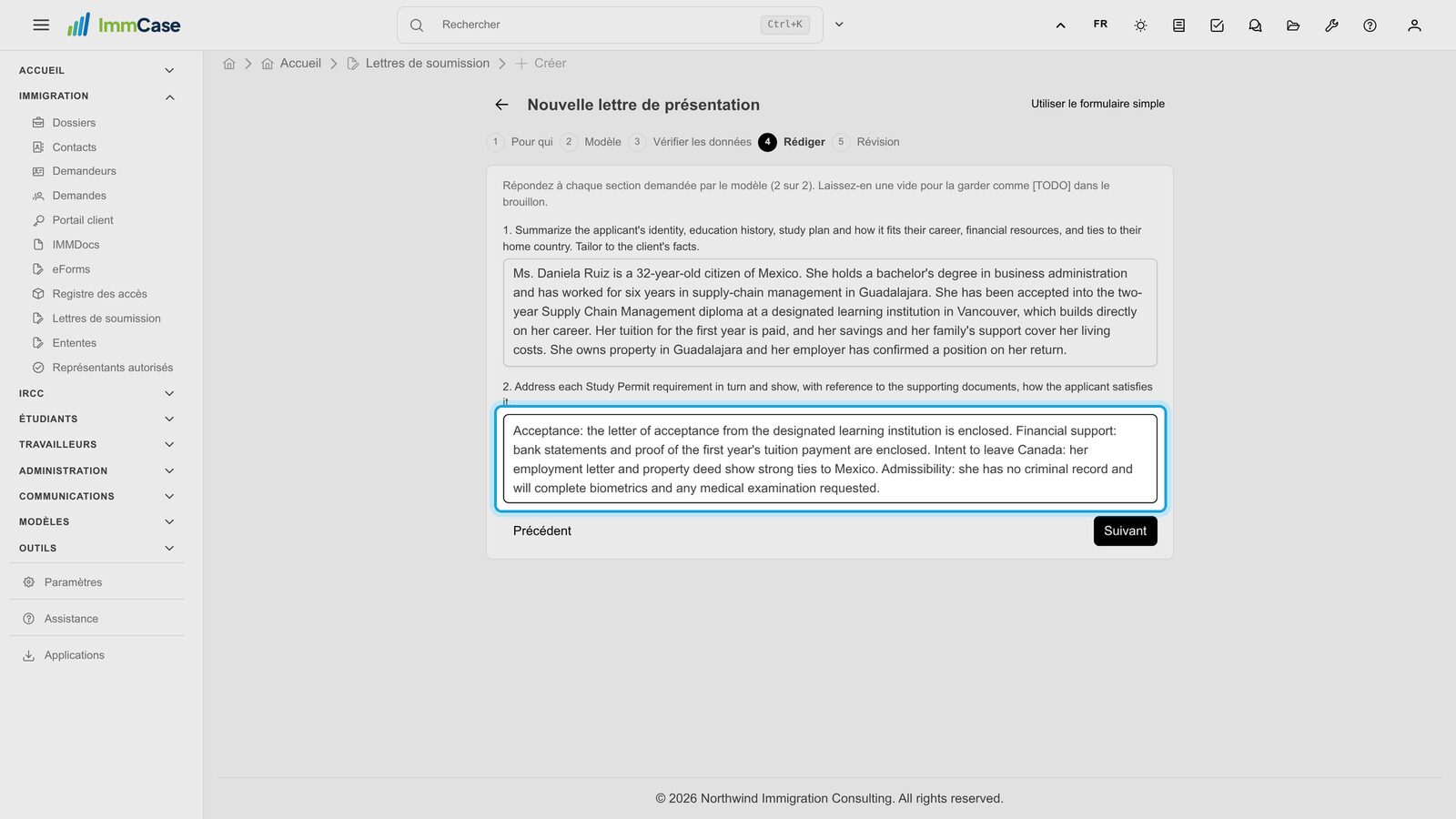Toggle the light/dark theme sun icon
The image size is (1456, 819).
1140,25
